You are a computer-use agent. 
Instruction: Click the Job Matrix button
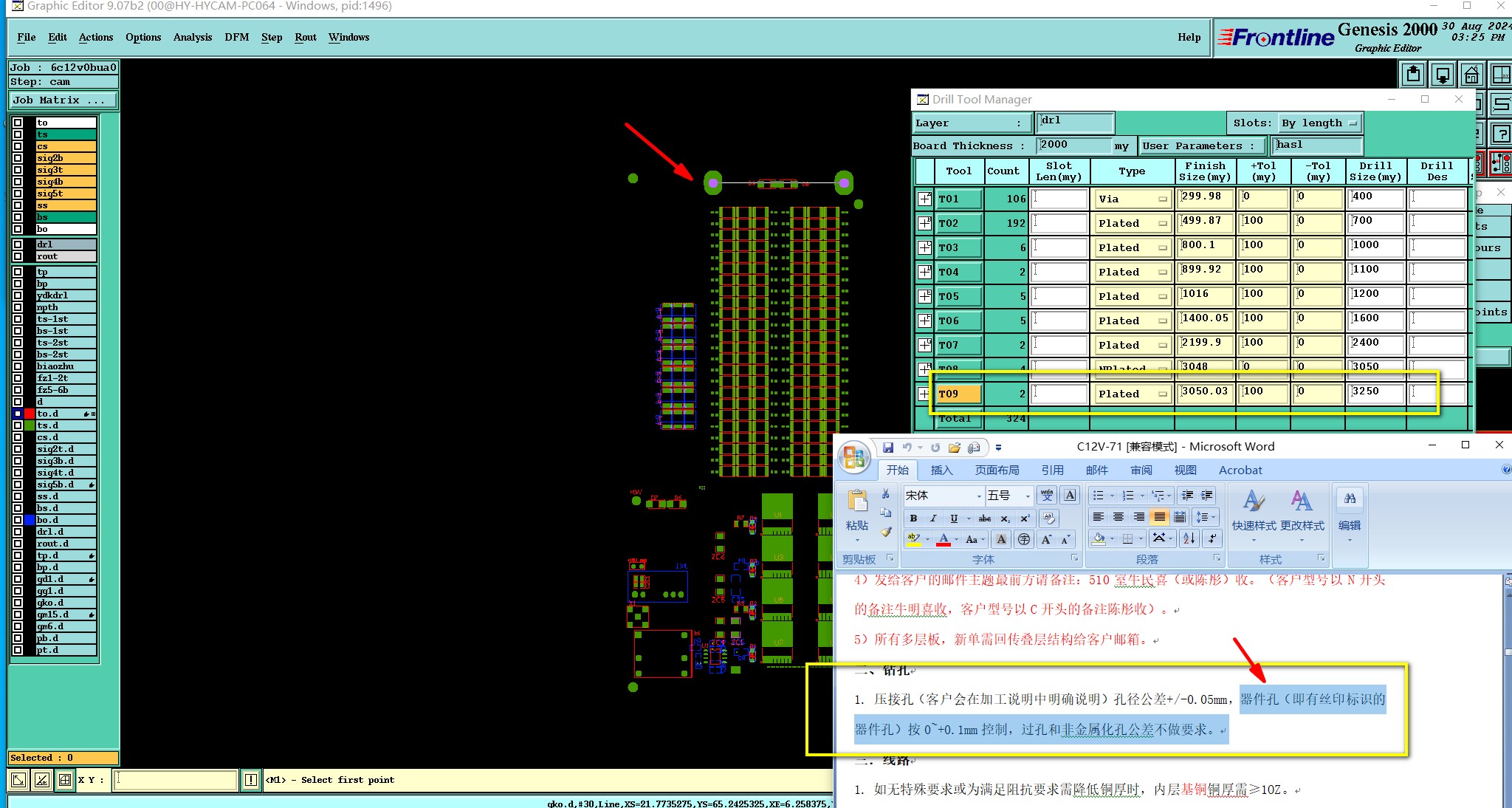[x=63, y=100]
